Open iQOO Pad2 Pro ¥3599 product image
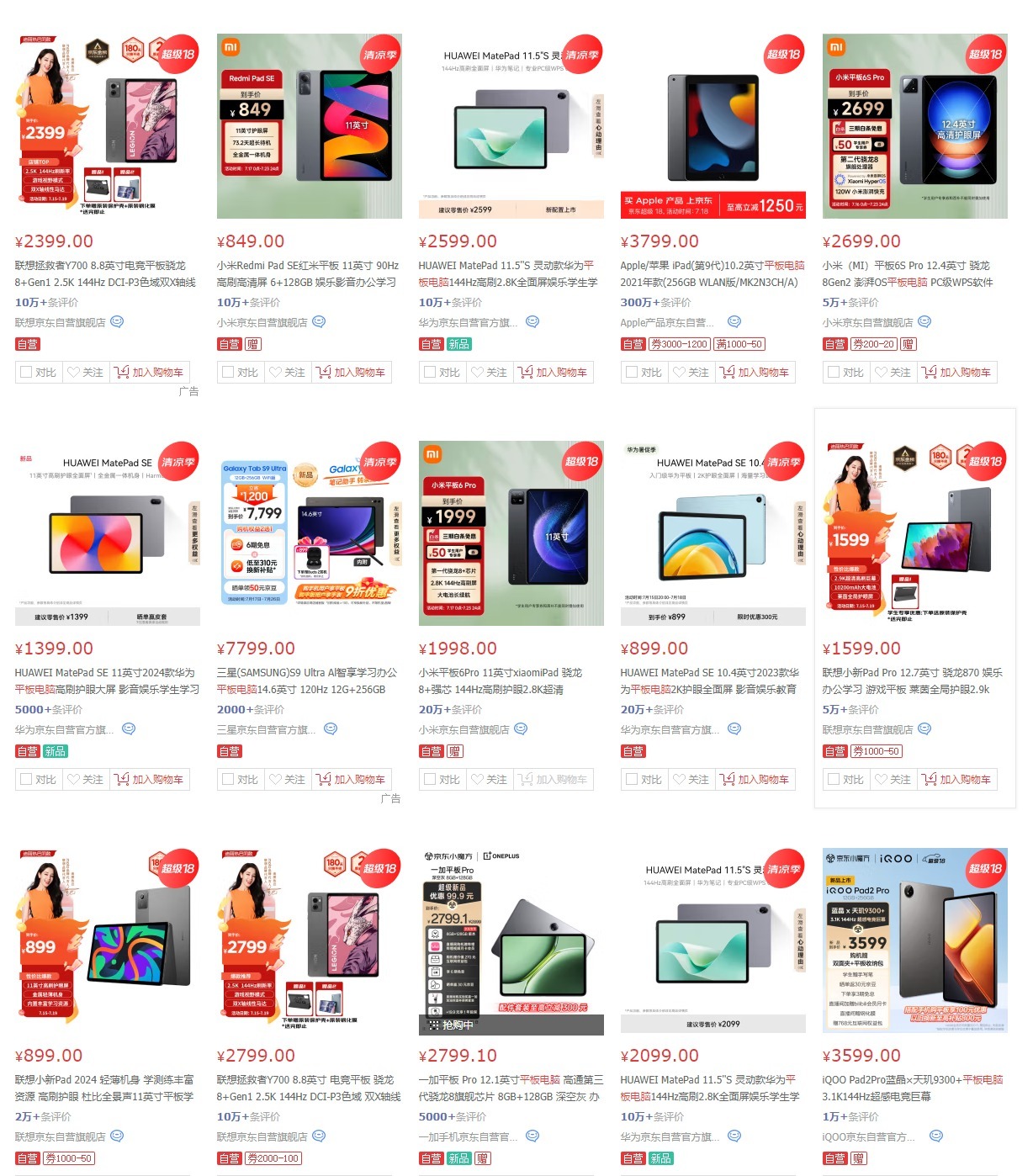The height and width of the screenshot is (1176, 1033). pyautogui.click(x=915, y=940)
